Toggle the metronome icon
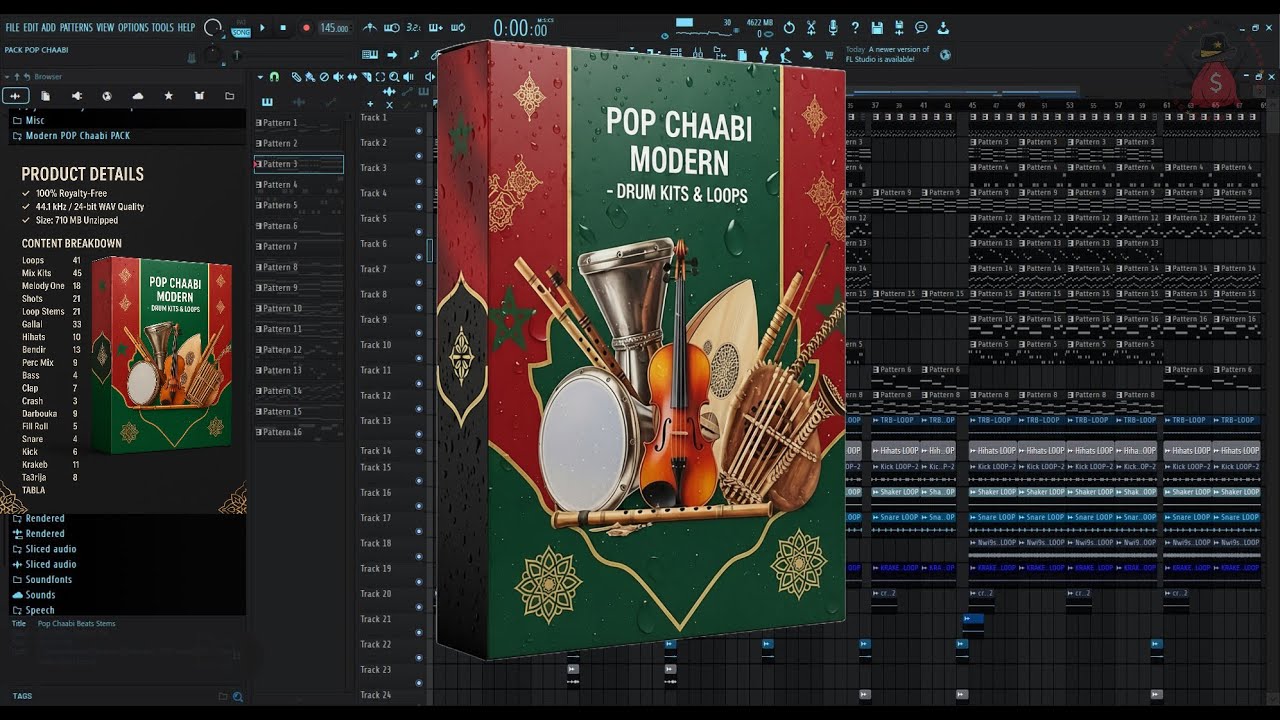 pyautogui.click(x=370, y=28)
